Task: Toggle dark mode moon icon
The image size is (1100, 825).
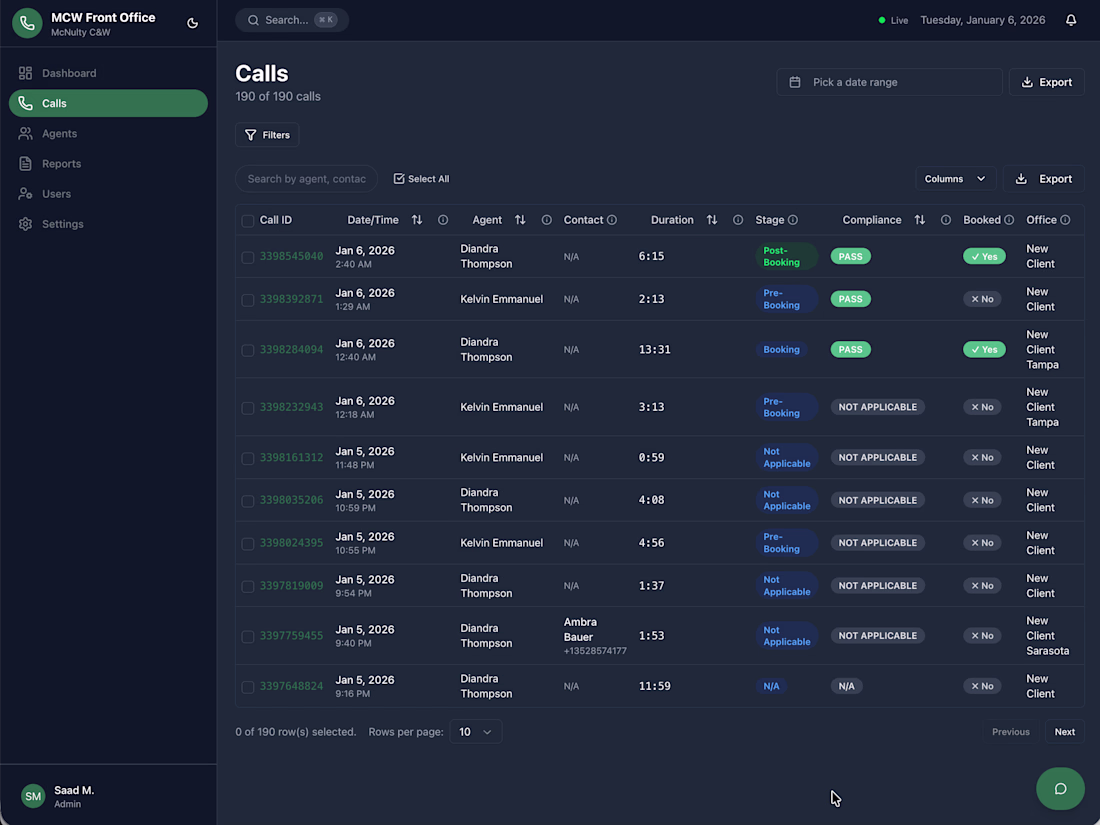Action: pos(192,23)
